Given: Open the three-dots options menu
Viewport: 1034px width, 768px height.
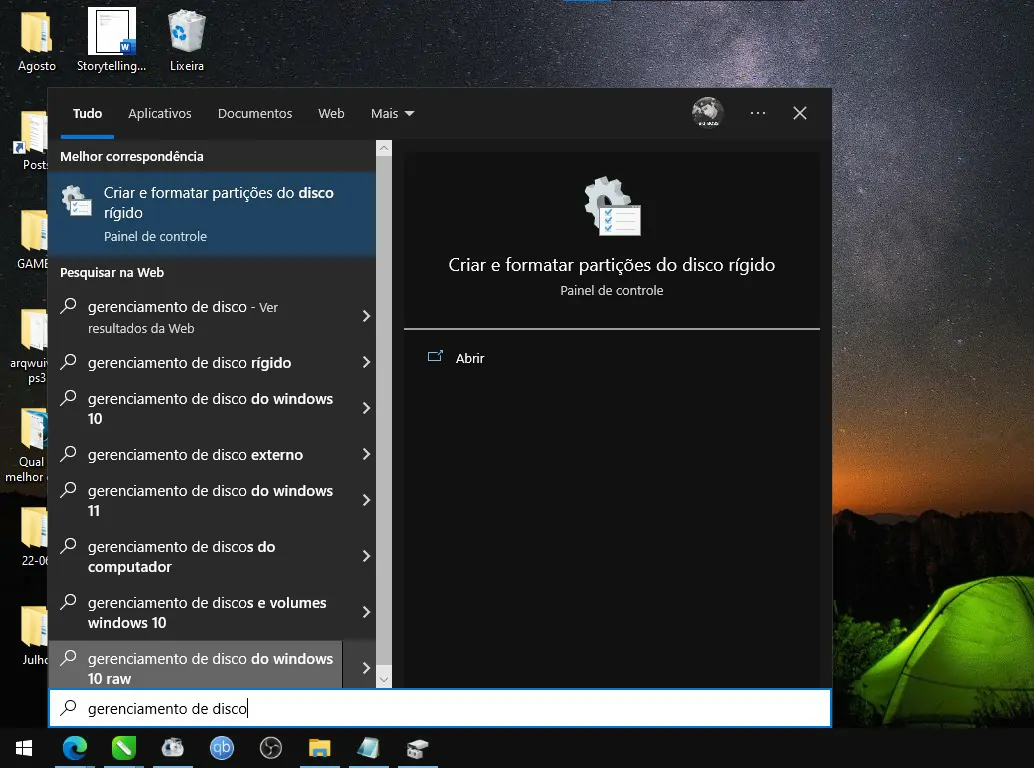Looking at the screenshot, I should [x=758, y=113].
